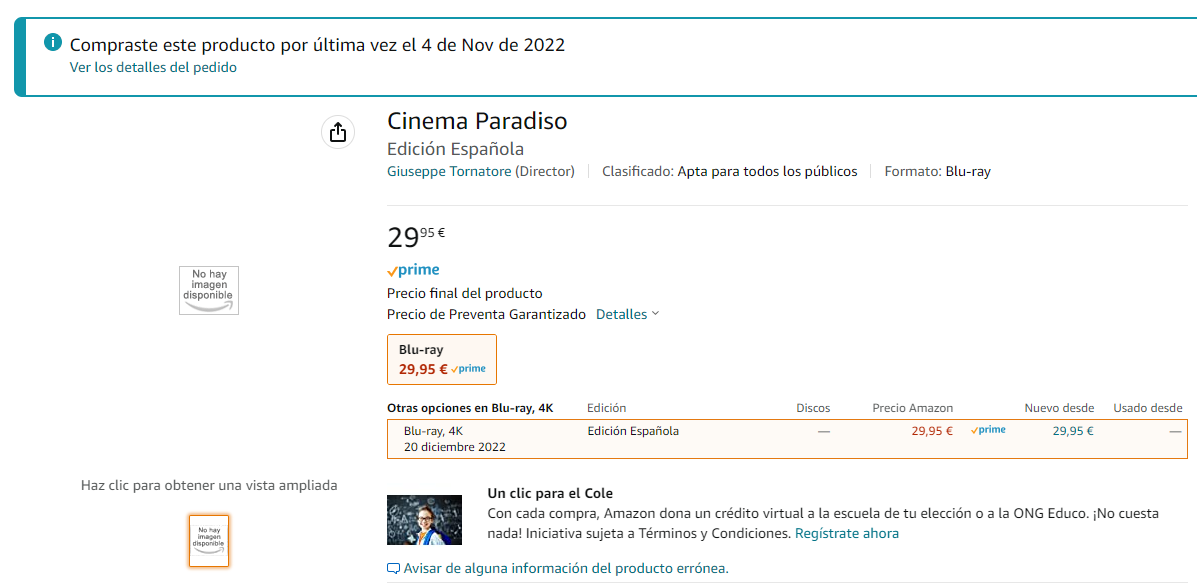The height and width of the screenshot is (585, 1197).
Task: Click the large 29,95 € main price
Action: point(416,238)
